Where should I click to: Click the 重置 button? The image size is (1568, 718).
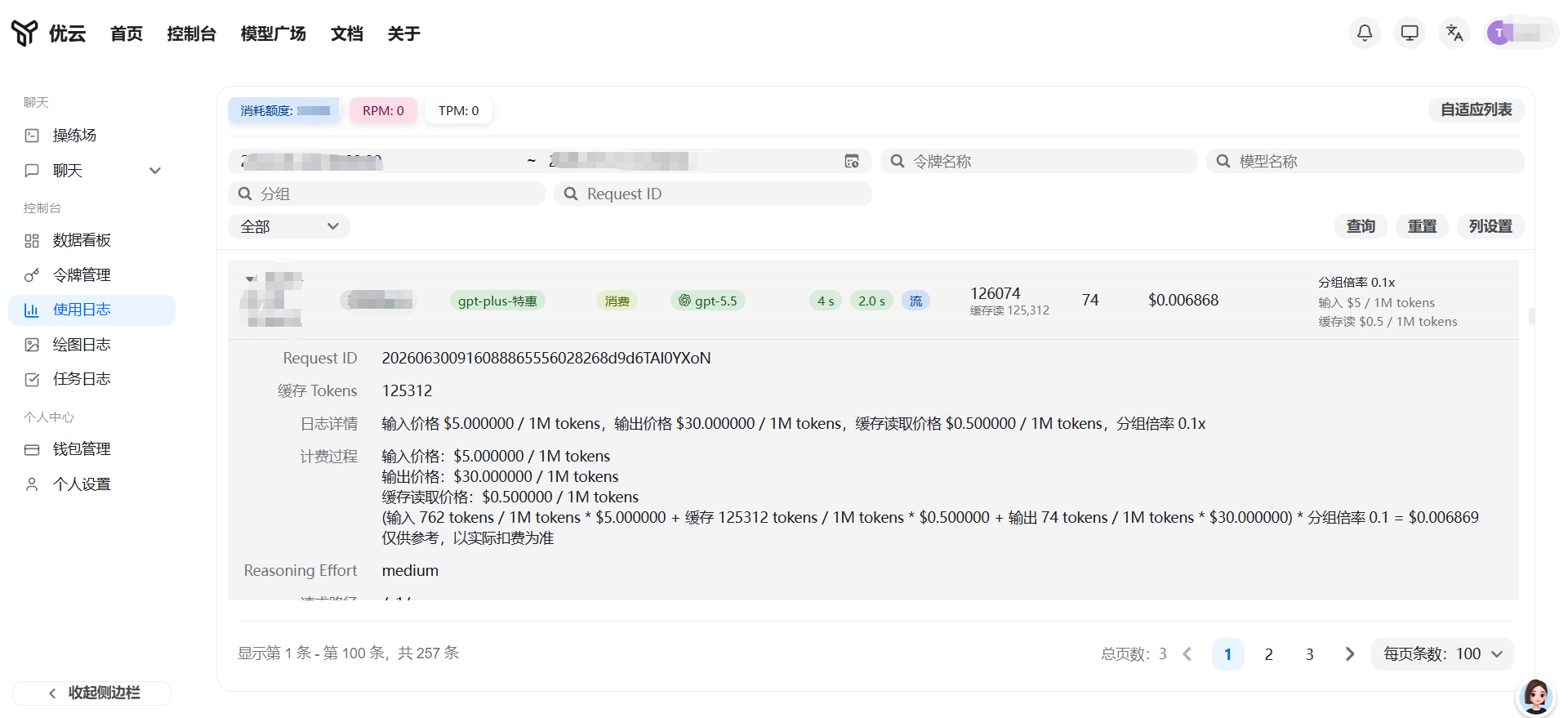coord(1422,226)
